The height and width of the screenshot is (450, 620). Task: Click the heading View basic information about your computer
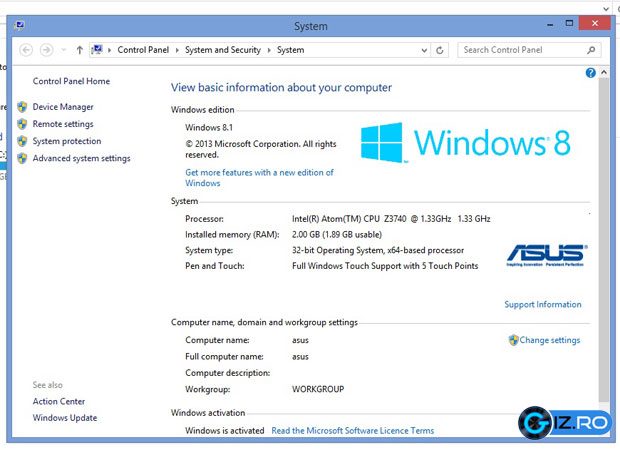coord(281,87)
